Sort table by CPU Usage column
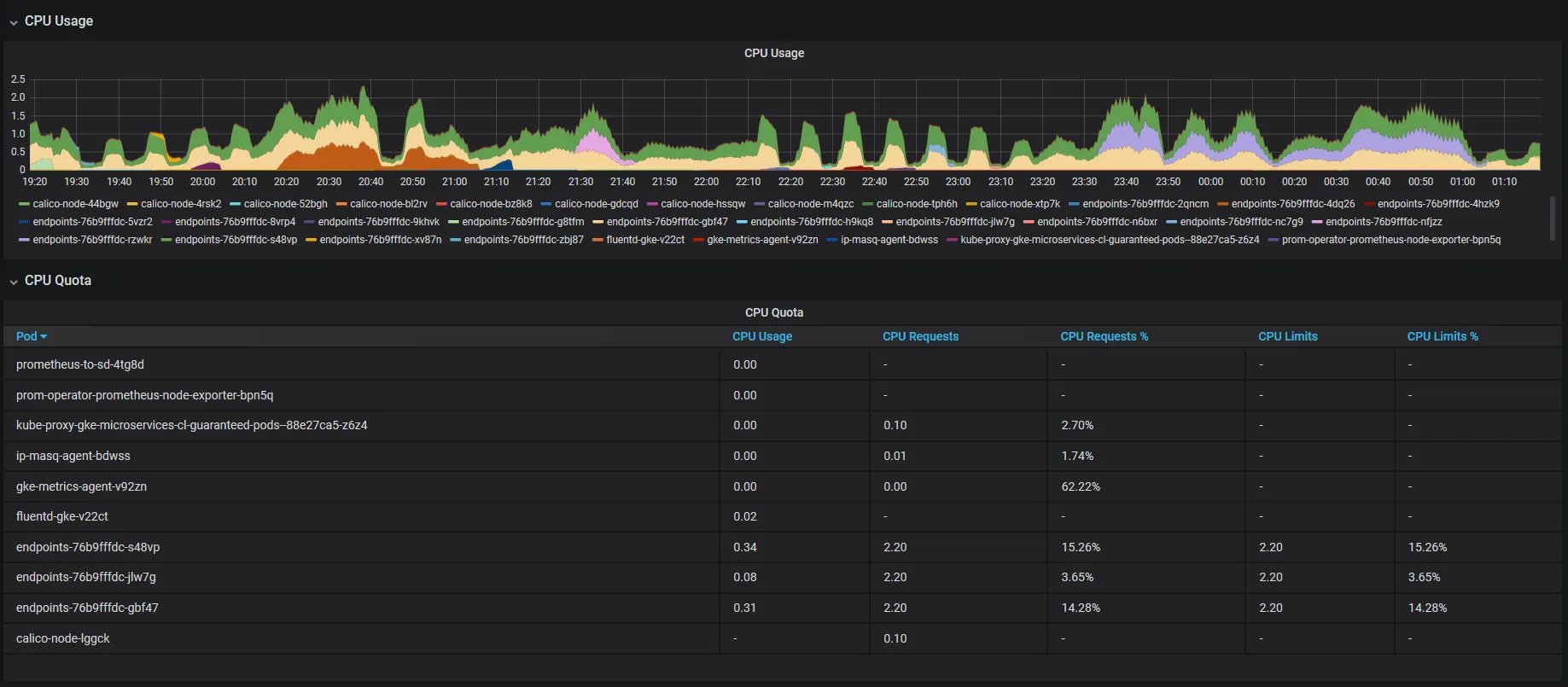 pos(762,336)
